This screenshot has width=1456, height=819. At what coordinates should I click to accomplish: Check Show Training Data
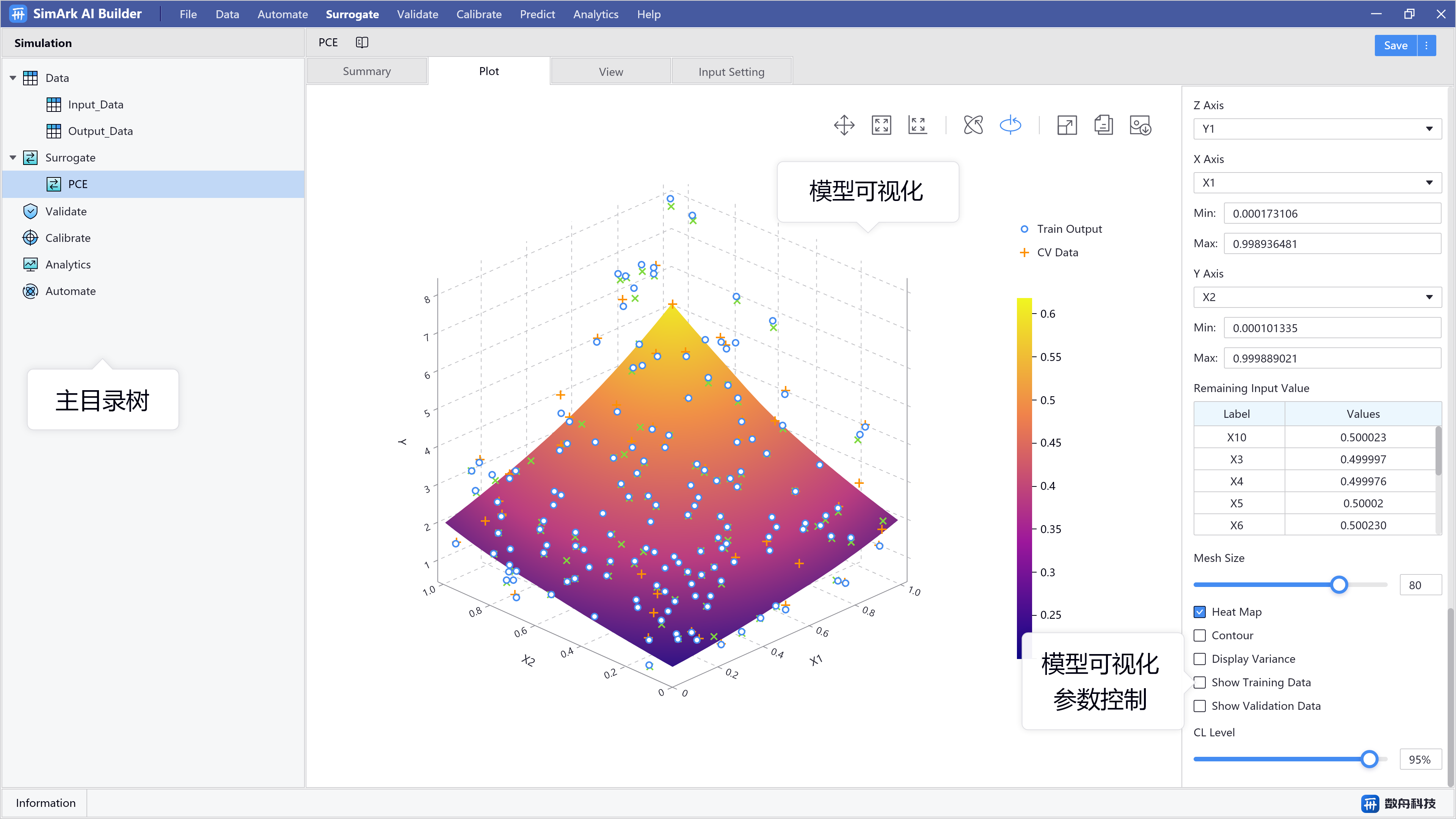click(x=1199, y=683)
